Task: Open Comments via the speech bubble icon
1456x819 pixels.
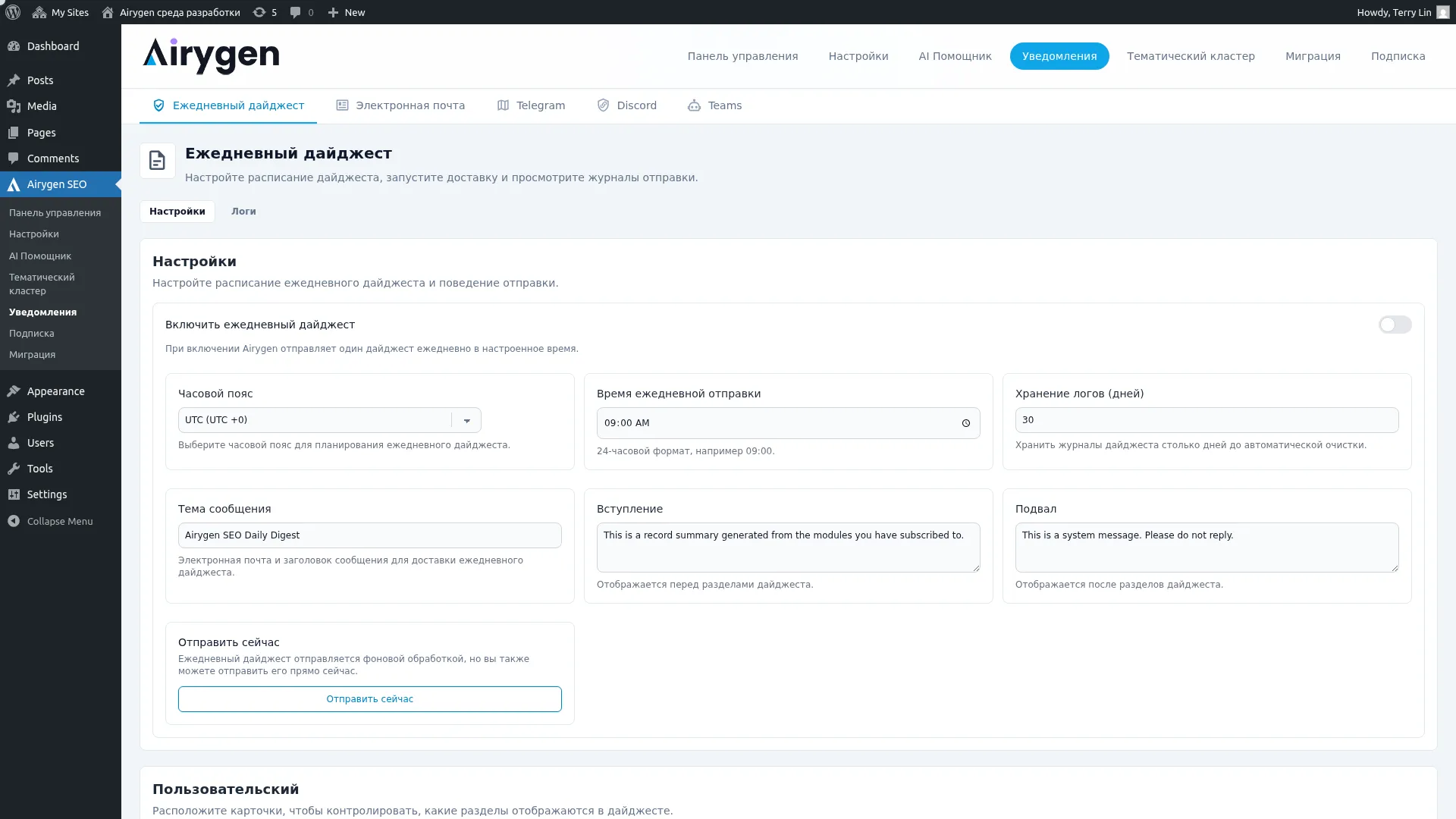Action: [14, 158]
